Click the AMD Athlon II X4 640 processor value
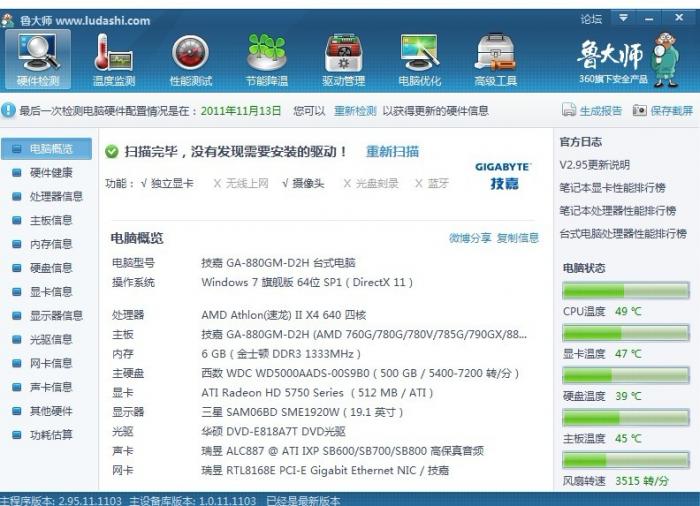 coord(284,315)
